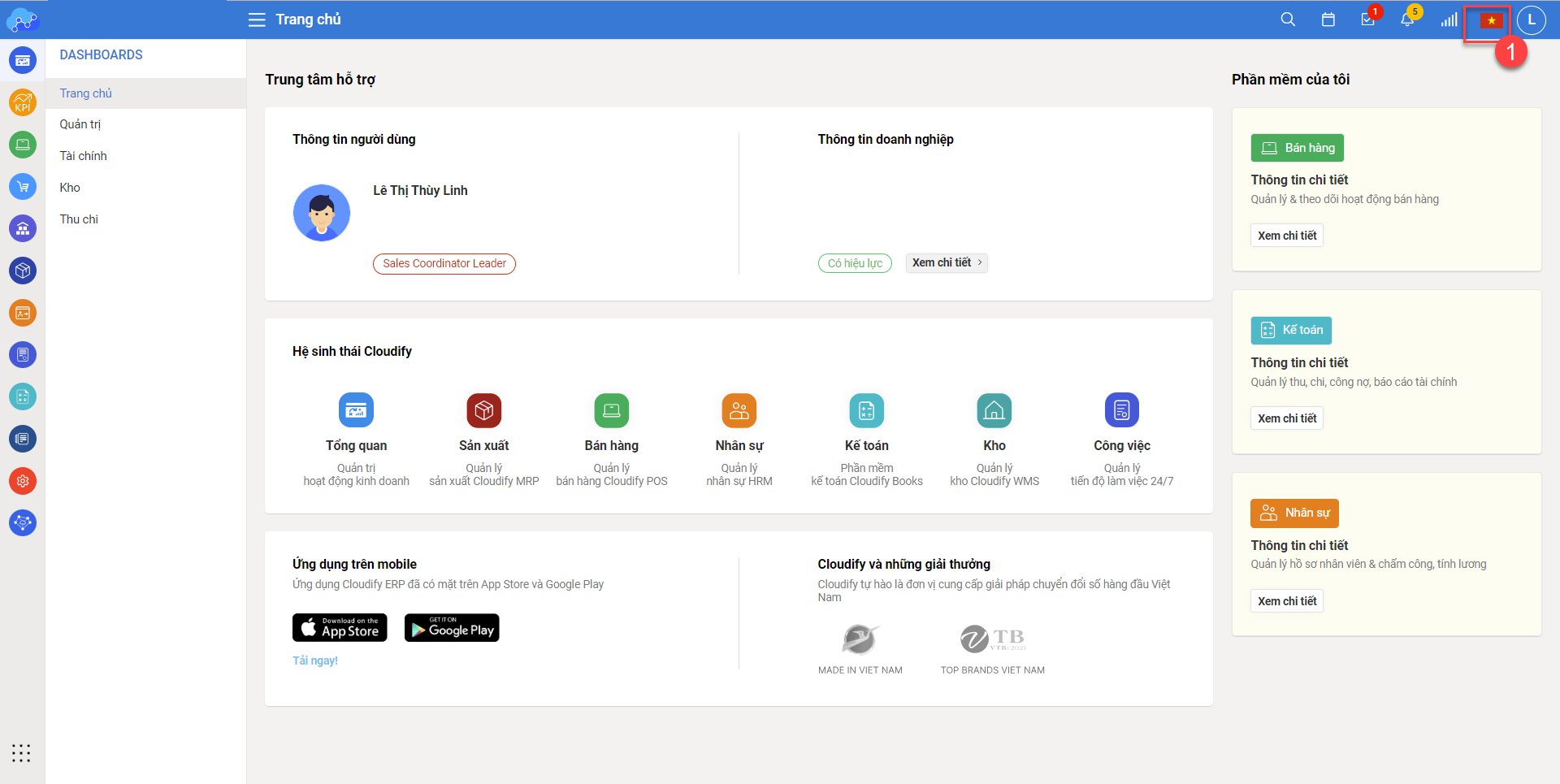
Task: Open the green laptop sales sidebar icon
Action: point(23,145)
